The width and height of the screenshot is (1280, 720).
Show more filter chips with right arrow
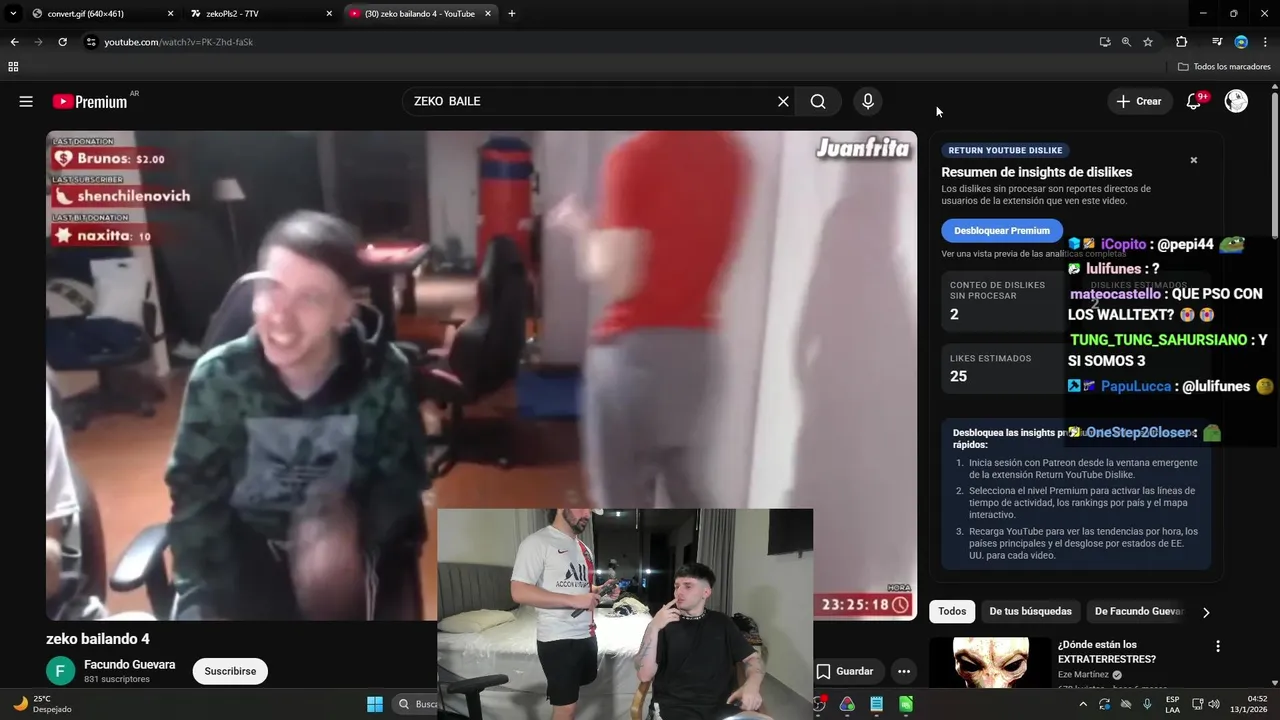point(1206,612)
